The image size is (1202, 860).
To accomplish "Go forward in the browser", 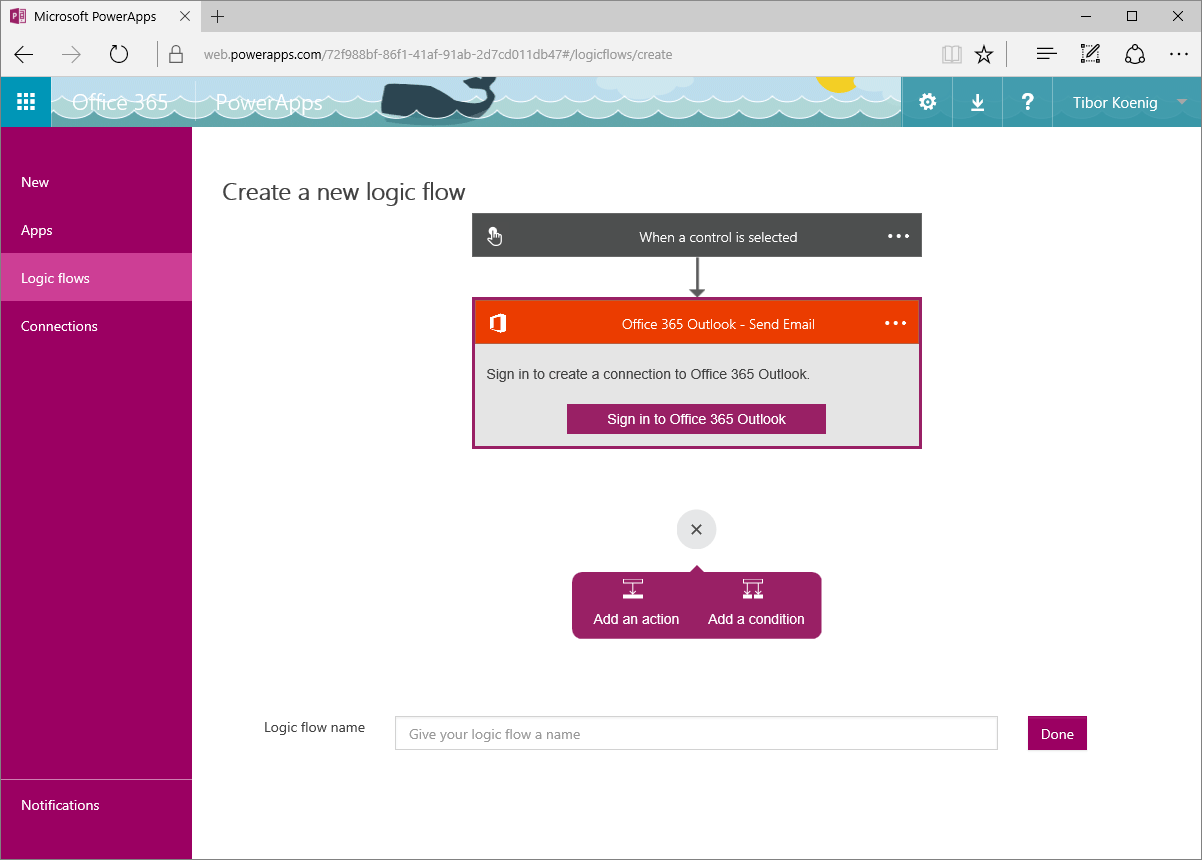I will coord(71,54).
